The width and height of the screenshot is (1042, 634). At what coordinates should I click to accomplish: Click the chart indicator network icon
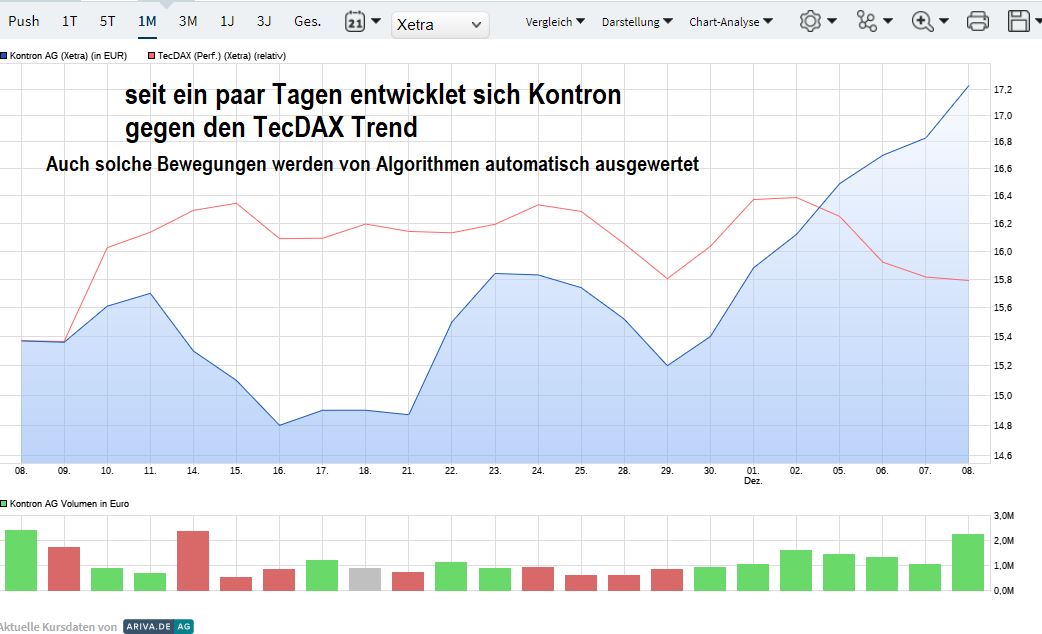tap(869, 19)
